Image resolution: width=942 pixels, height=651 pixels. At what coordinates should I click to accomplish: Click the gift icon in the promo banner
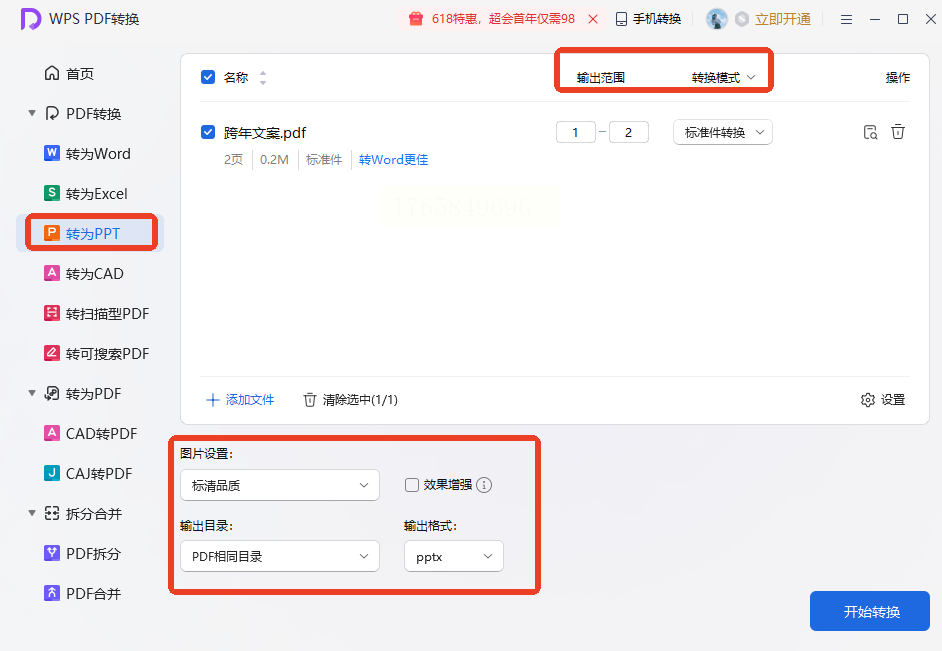coord(416,19)
